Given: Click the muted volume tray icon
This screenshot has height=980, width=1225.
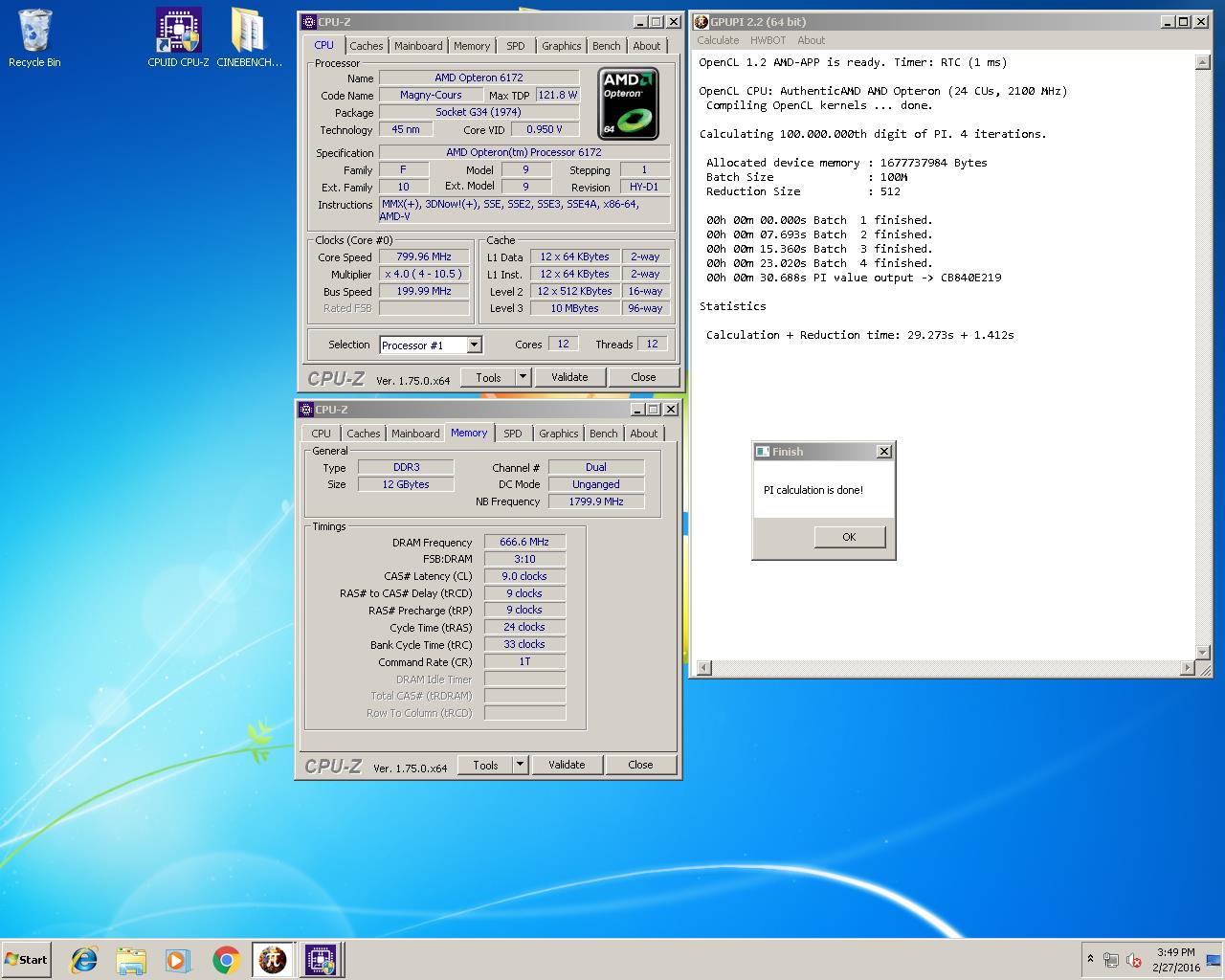Looking at the screenshot, I should (1134, 960).
